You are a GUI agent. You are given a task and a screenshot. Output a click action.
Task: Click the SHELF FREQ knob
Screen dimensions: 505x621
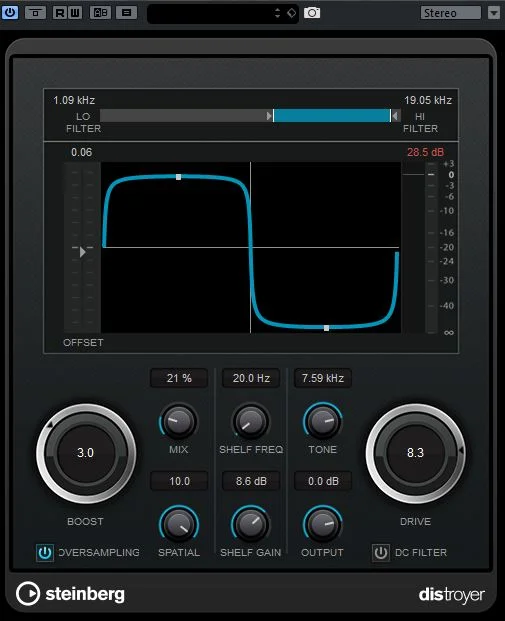250,421
